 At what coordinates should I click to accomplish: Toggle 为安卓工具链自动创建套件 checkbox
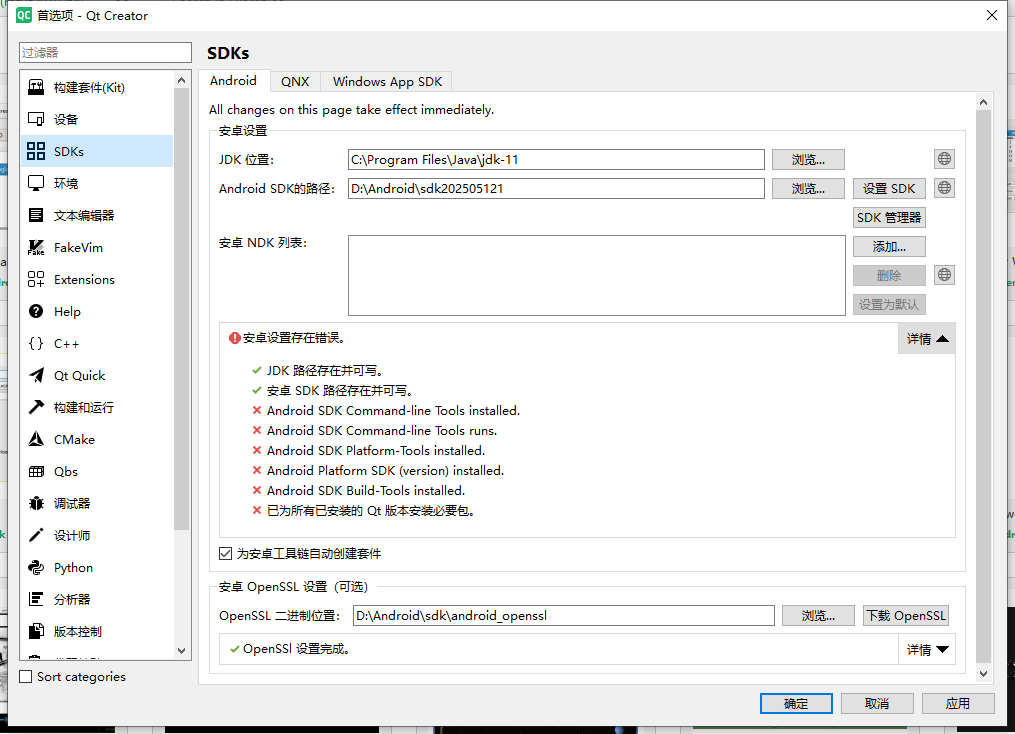click(x=225, y=553)
